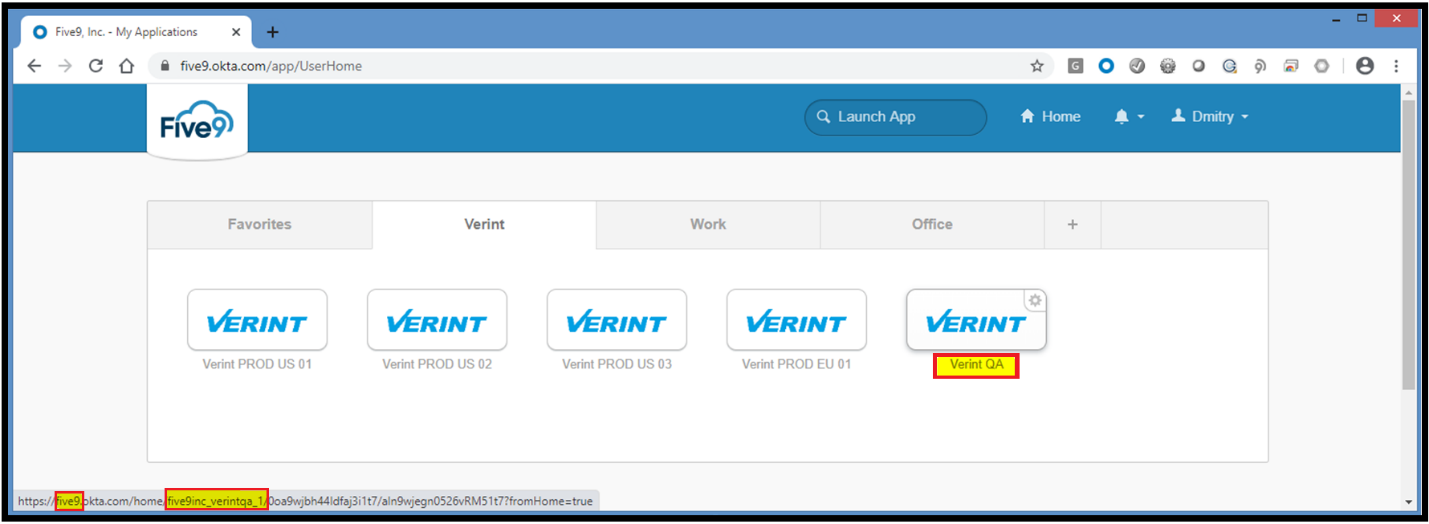Bookmark this page with the star icon
The width and height of the screenshot is (1429, 524).
point(1037,66)
